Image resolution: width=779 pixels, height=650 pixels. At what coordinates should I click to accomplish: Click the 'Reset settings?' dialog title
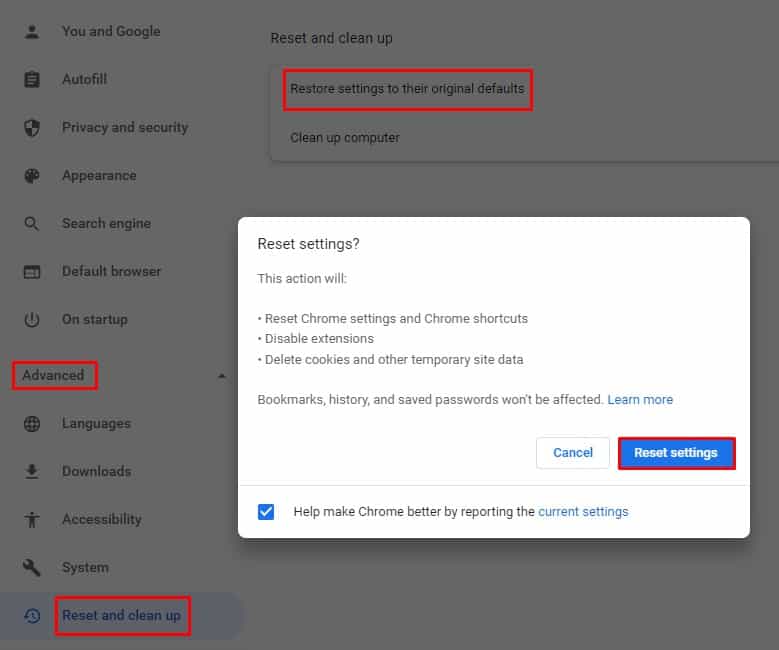point(309,244)
